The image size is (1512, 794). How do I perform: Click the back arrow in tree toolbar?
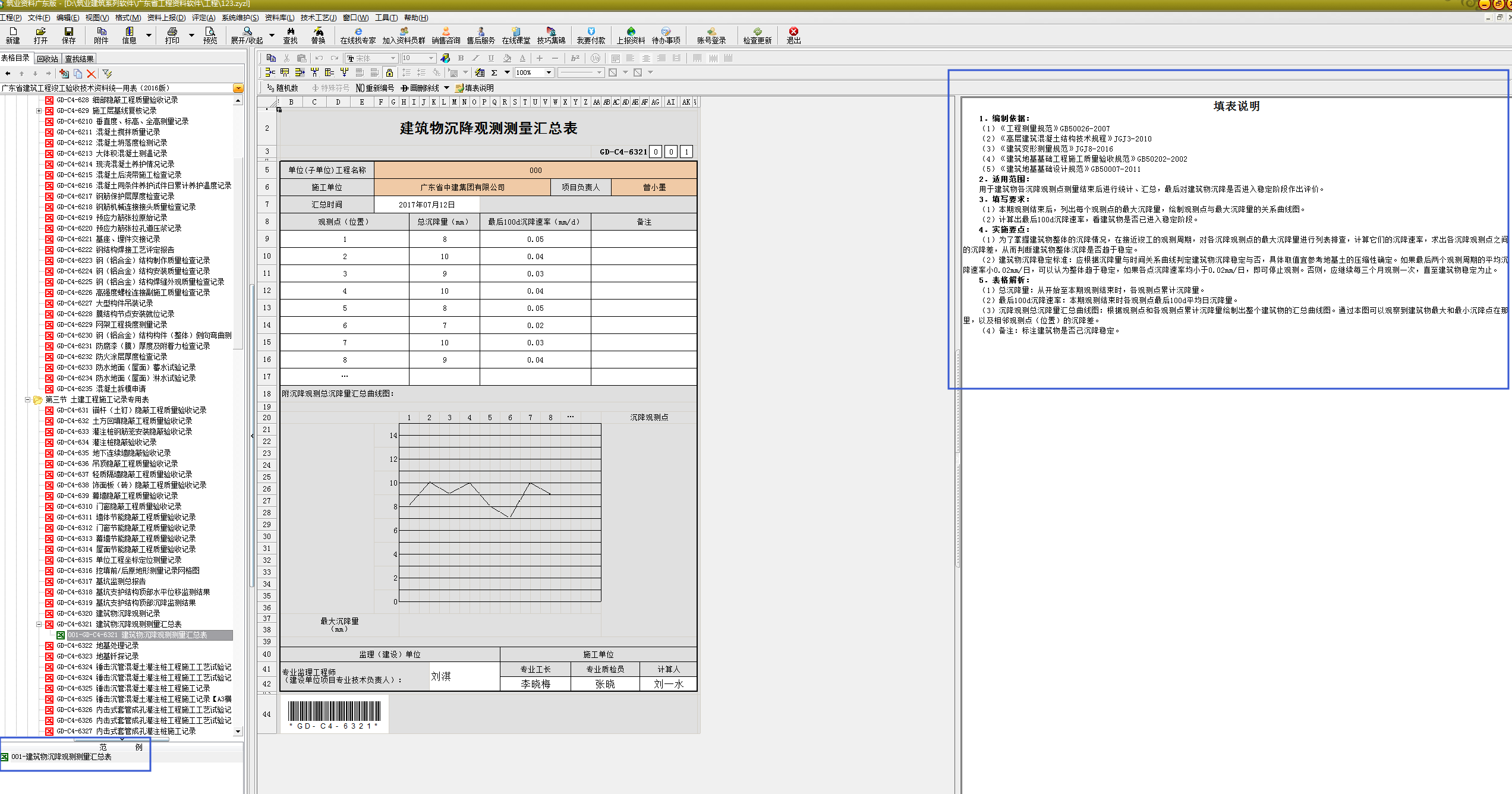8,74
